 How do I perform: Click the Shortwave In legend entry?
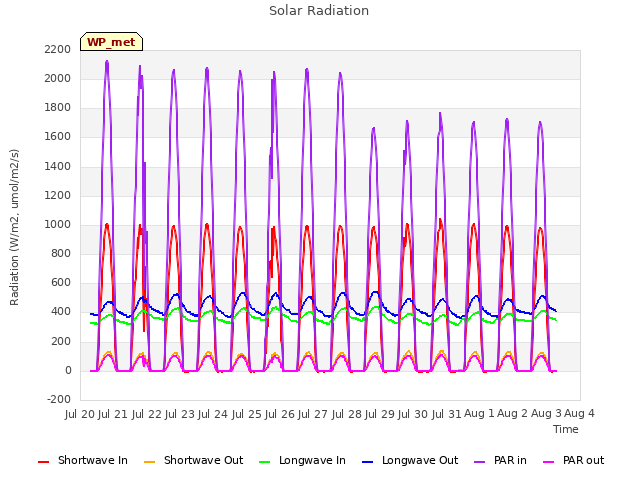coord(83,460)
